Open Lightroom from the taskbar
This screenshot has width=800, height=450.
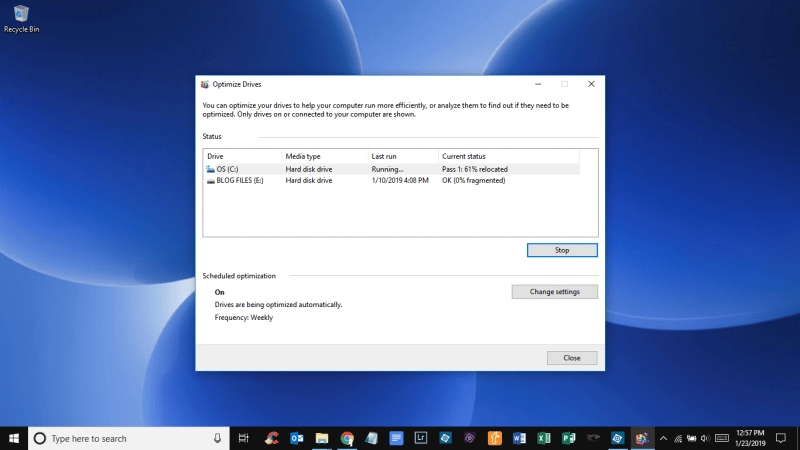coord(421,438)
